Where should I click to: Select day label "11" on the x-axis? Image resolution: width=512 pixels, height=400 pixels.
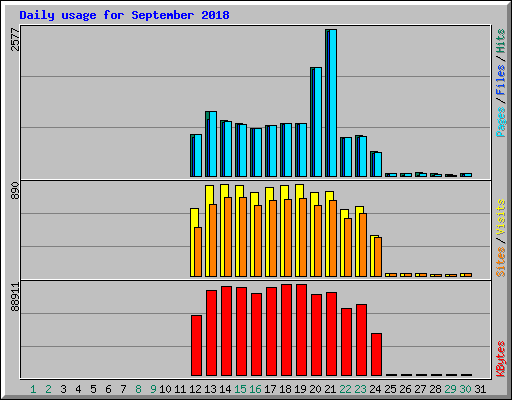click(x=180, y=389)
